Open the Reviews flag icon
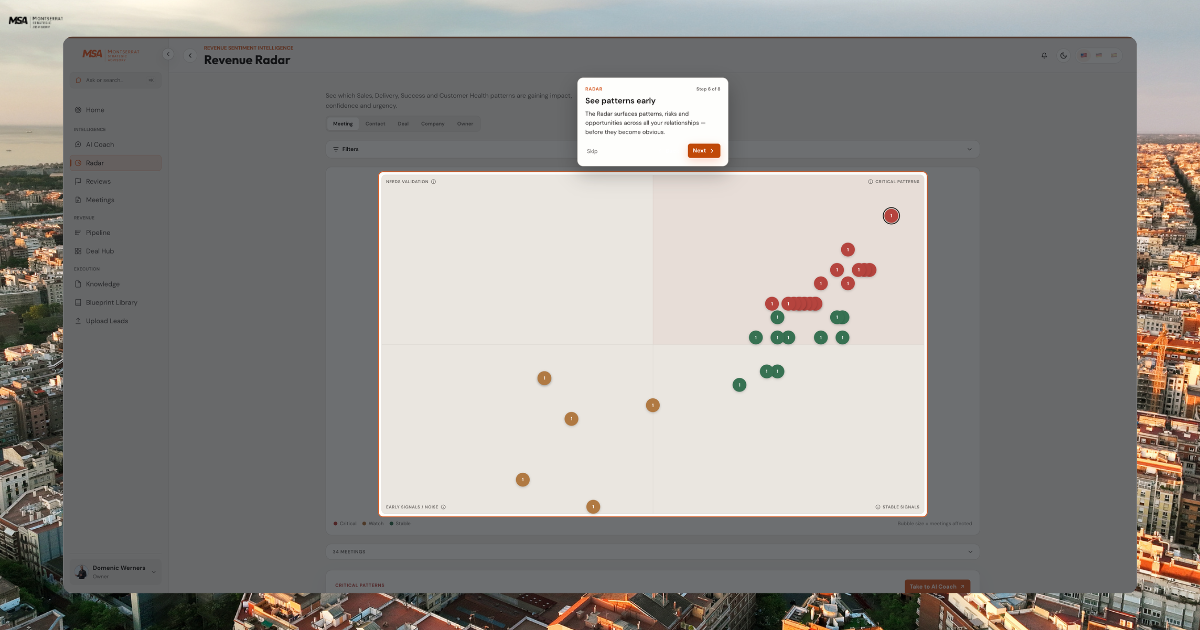This screenshot has height=630, width=1200. tap(78, 182)
